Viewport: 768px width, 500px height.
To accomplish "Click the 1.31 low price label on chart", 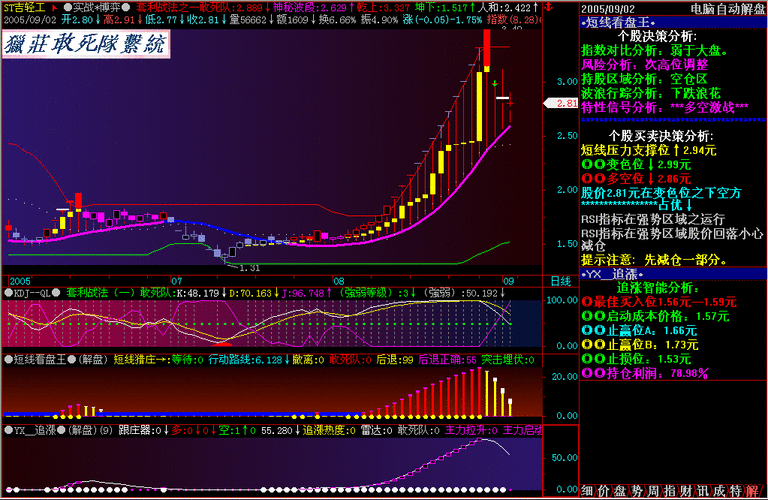I will coord(249,268).
